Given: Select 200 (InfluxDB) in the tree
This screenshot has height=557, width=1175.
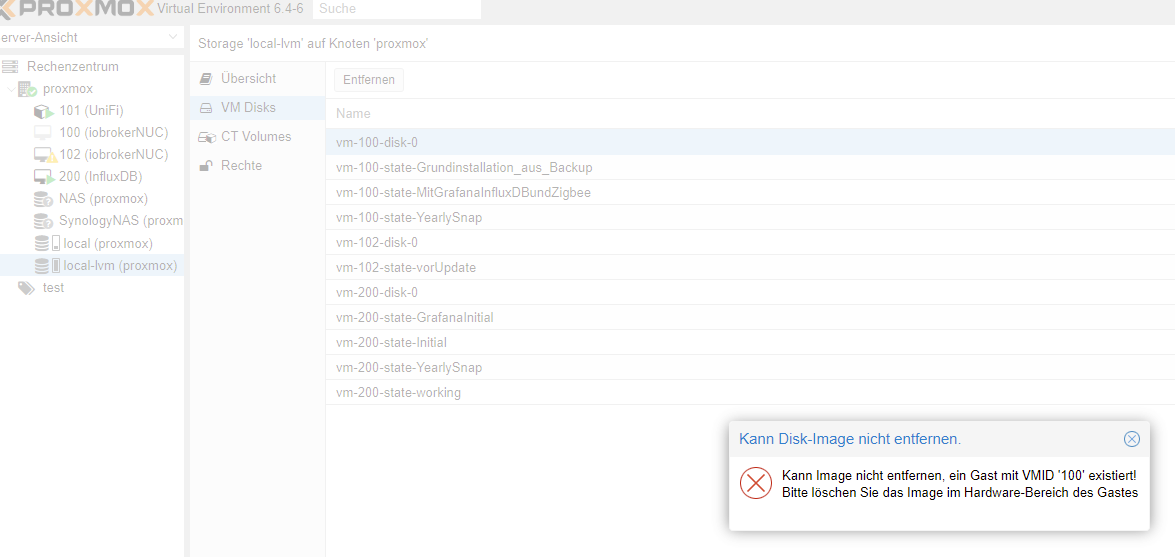Looking at the screenshot, I should coord(100,178).
